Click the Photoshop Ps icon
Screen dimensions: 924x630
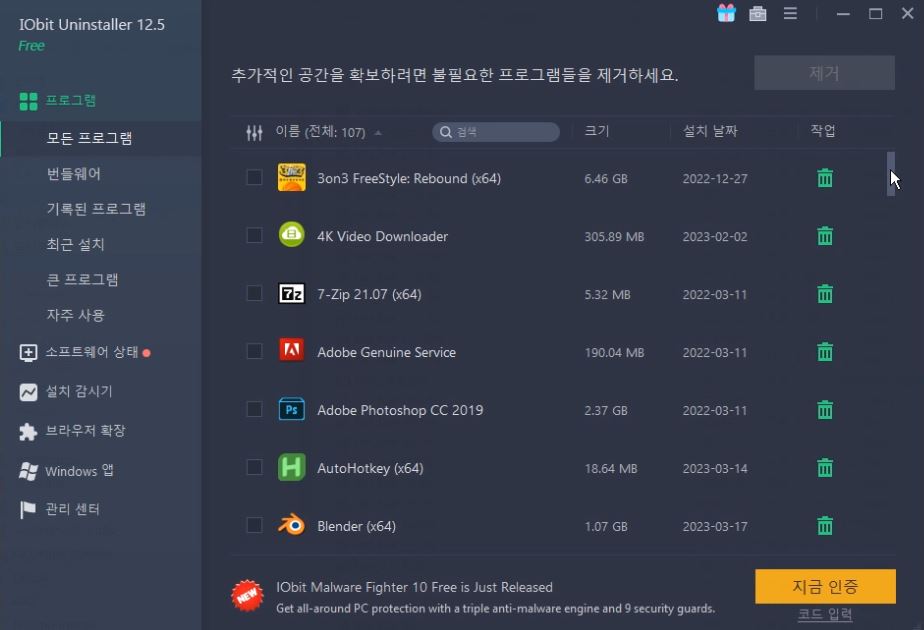[292, 409]
